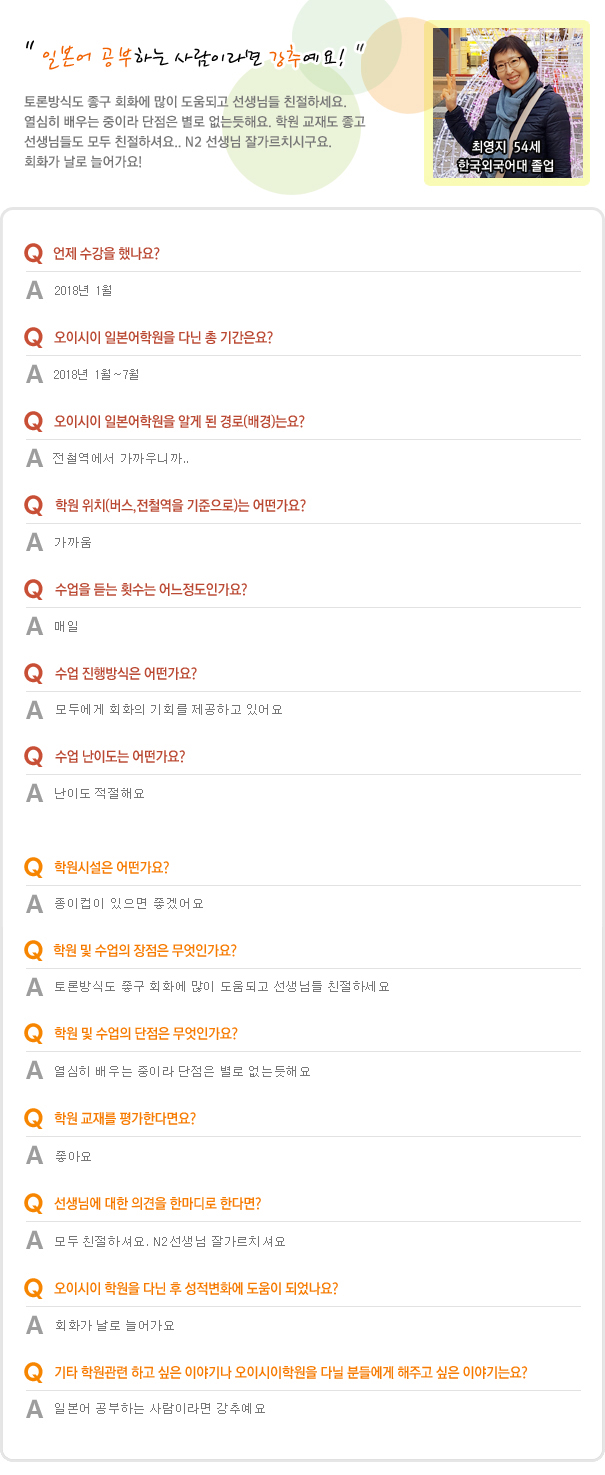
Task: Click the question '수업을 듣는 횟수는 어느정도인가요?'
Action: (151, 589)
